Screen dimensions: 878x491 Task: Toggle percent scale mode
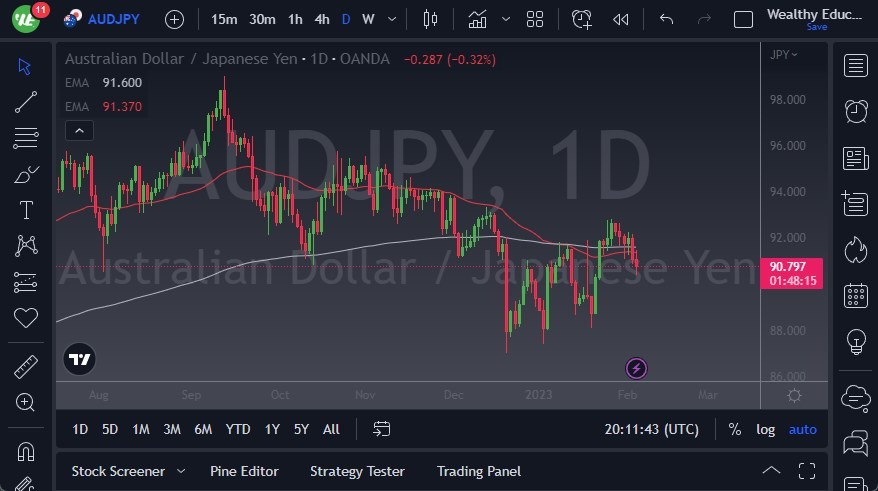pos(735,429)
